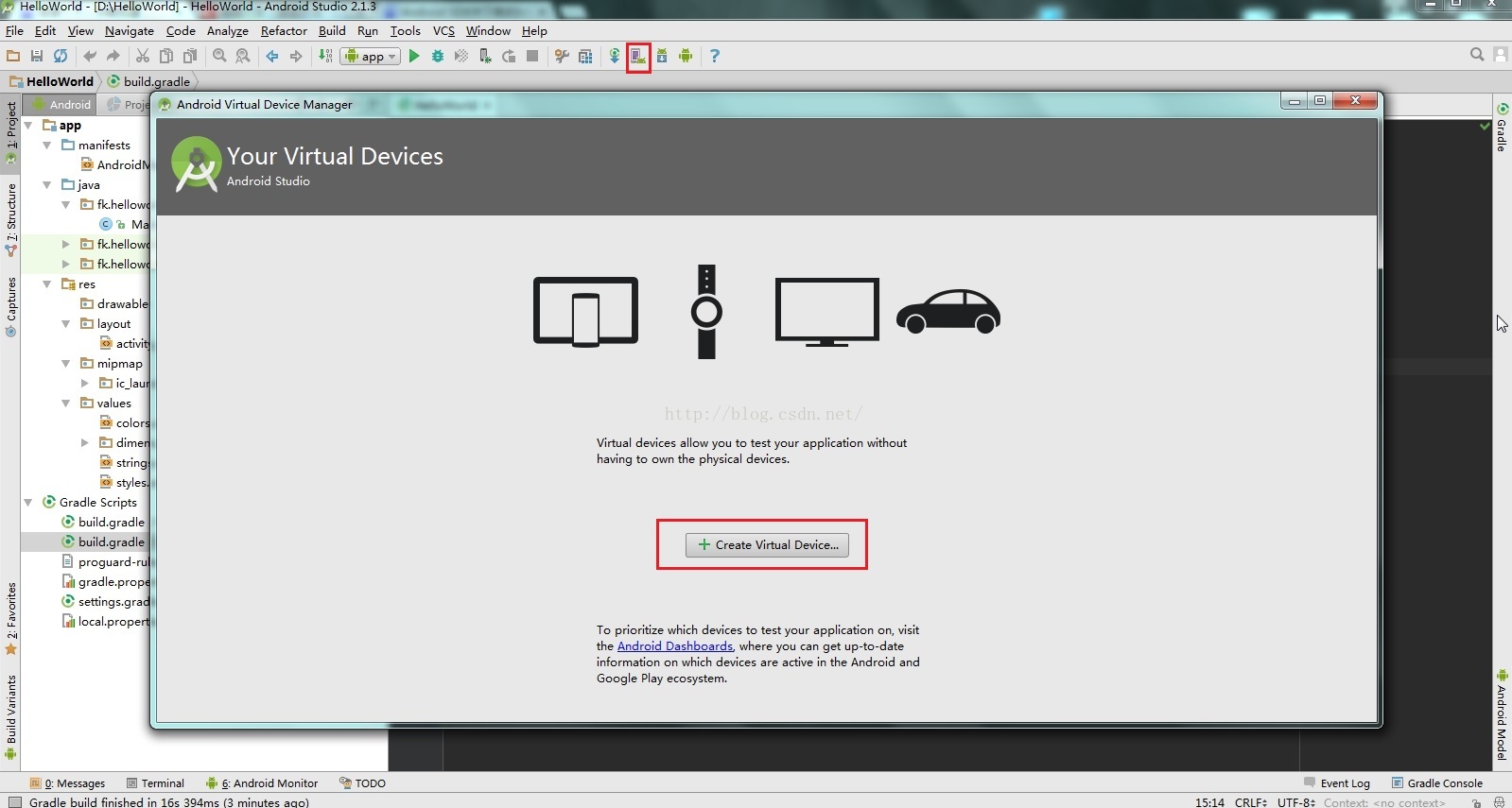This screenshot has width=1512, height=808.
Task: Click the Attach Debugger to Android Process icon
Action: click(485, 56)
